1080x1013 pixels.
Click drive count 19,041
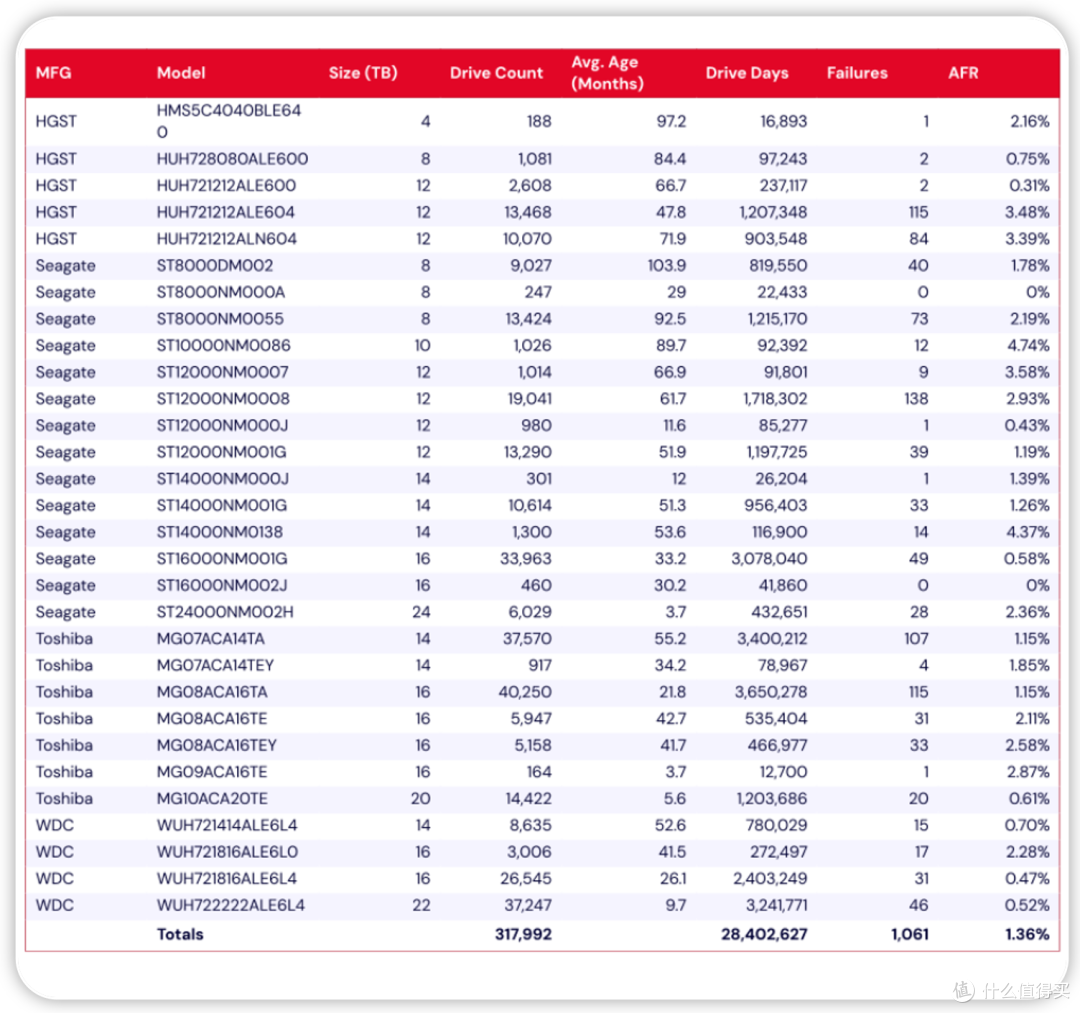pos(528,399)
